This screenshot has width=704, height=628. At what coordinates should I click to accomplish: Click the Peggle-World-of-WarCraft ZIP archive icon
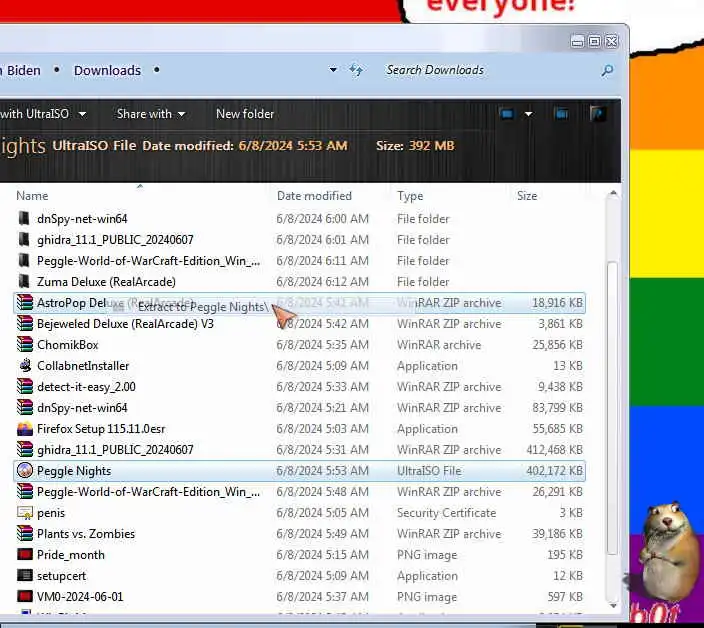[x=25, y=492]
